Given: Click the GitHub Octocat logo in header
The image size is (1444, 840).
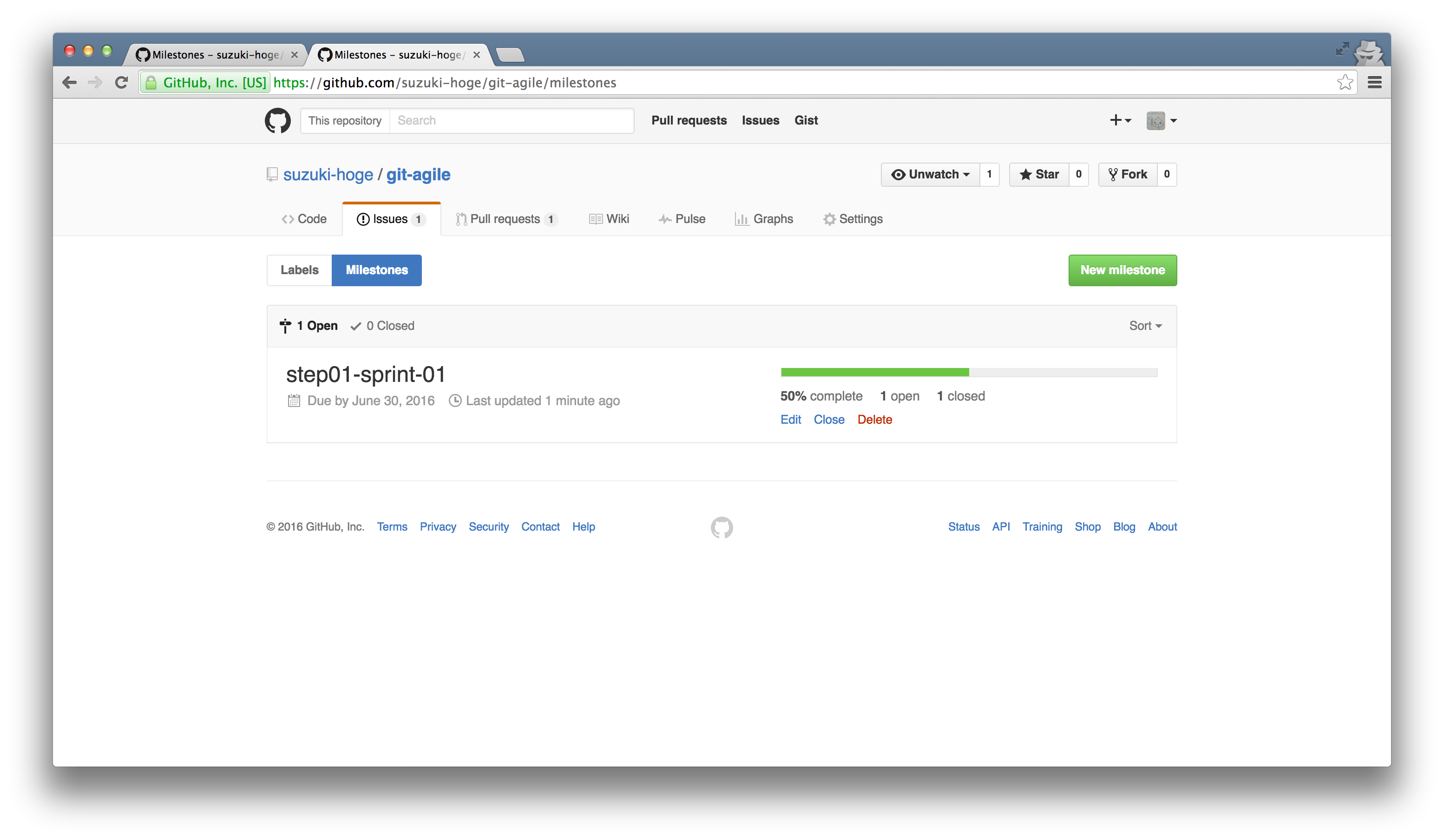Looking at the screenshot, I should (277, 120).
